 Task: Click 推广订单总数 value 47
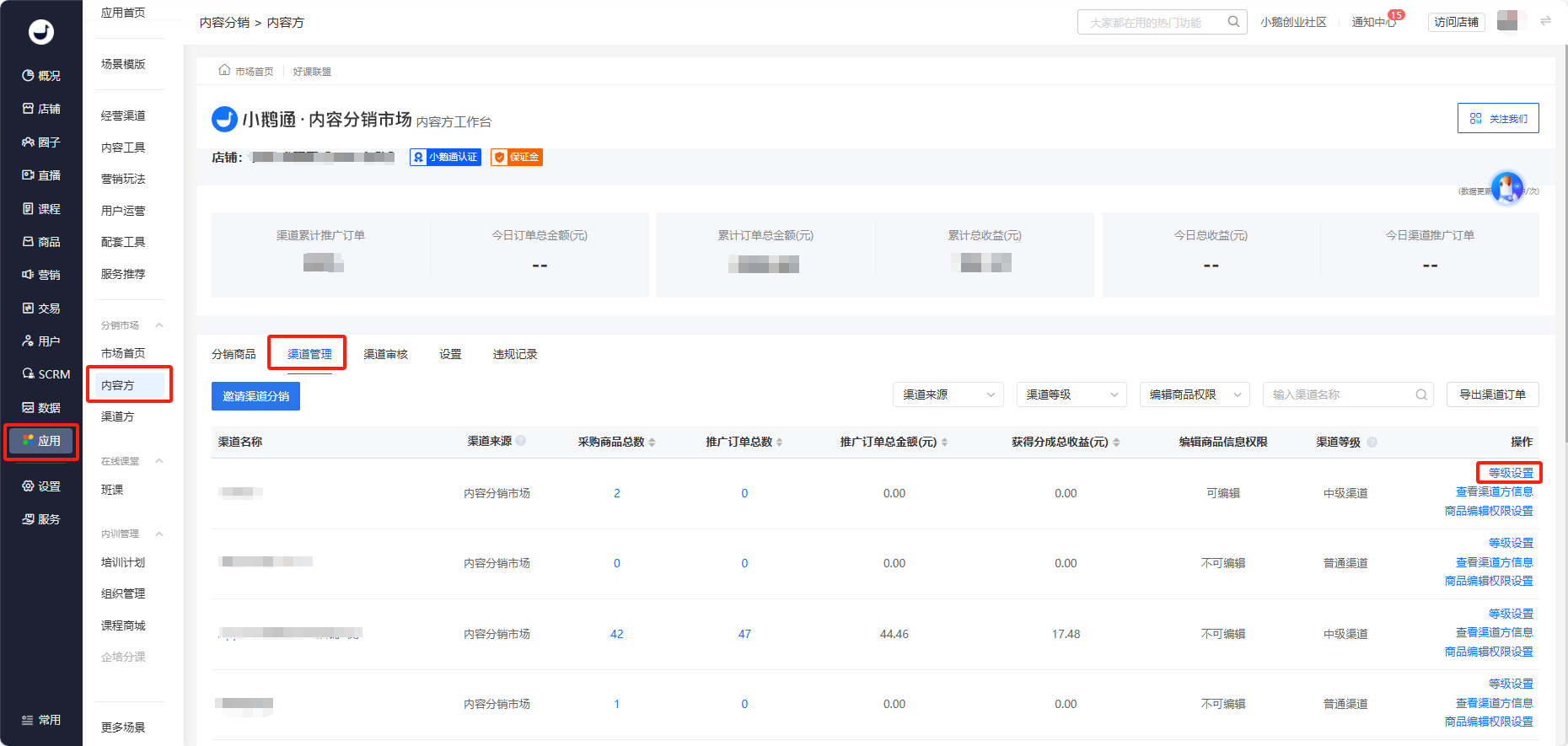pyautogui.click(x=744, y=634)
